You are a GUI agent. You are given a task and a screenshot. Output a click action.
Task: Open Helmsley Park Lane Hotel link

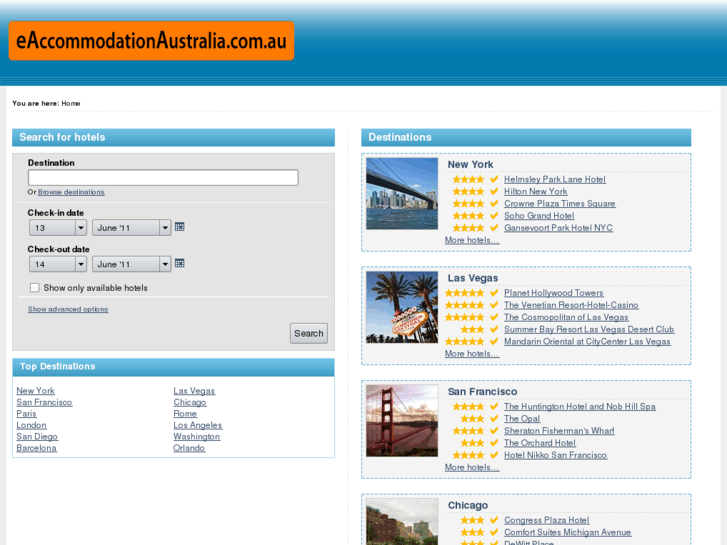point(555,179)
